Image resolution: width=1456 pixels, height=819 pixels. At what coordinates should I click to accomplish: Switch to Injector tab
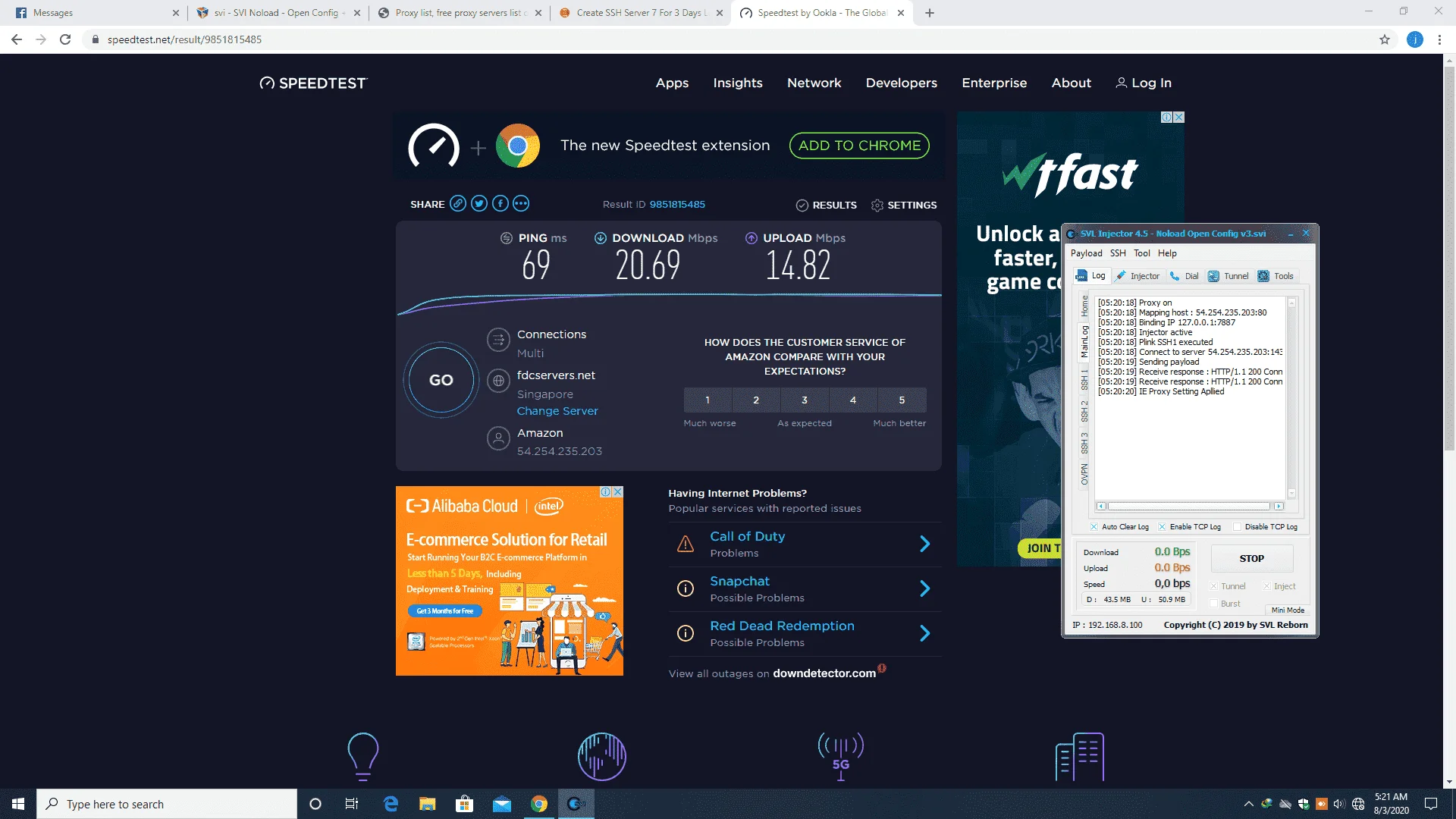click(x=1137, y=276)
